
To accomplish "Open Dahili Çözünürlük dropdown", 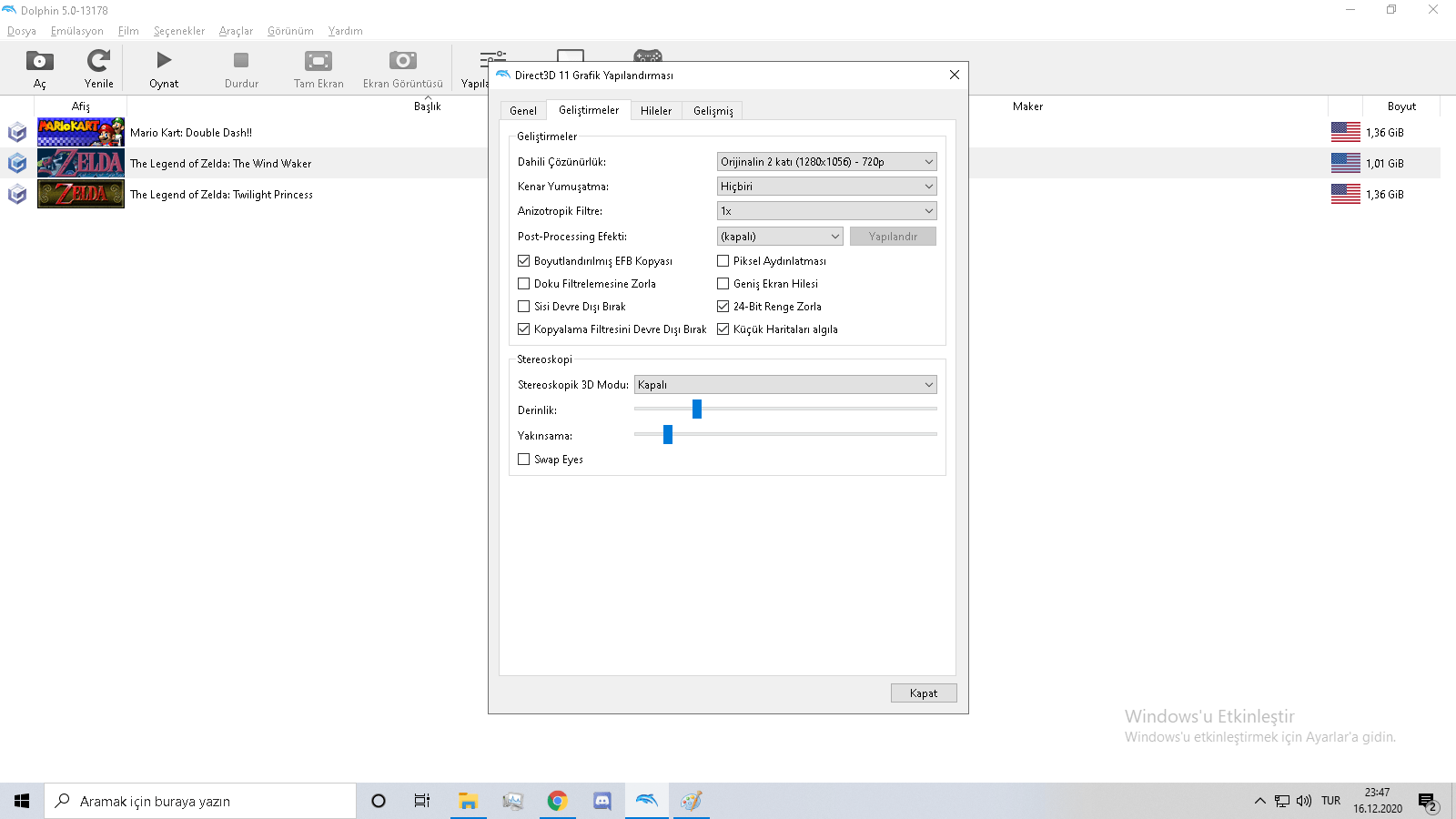I will pos(826,162).
